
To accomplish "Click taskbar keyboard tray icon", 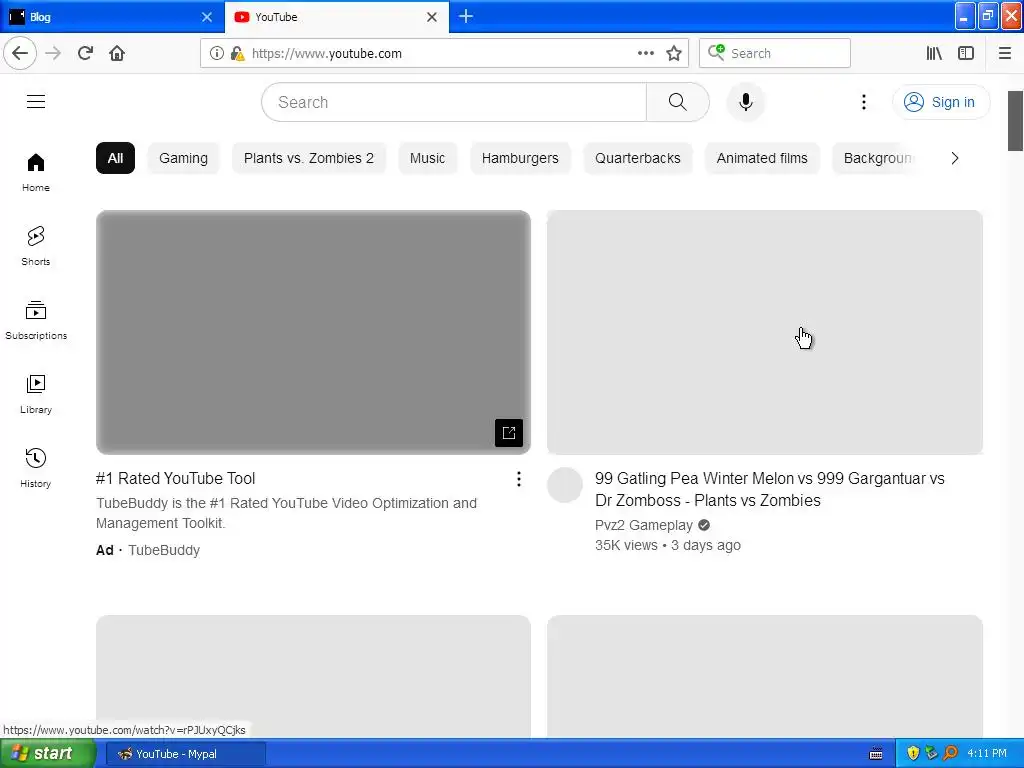I will pos(876,754).
